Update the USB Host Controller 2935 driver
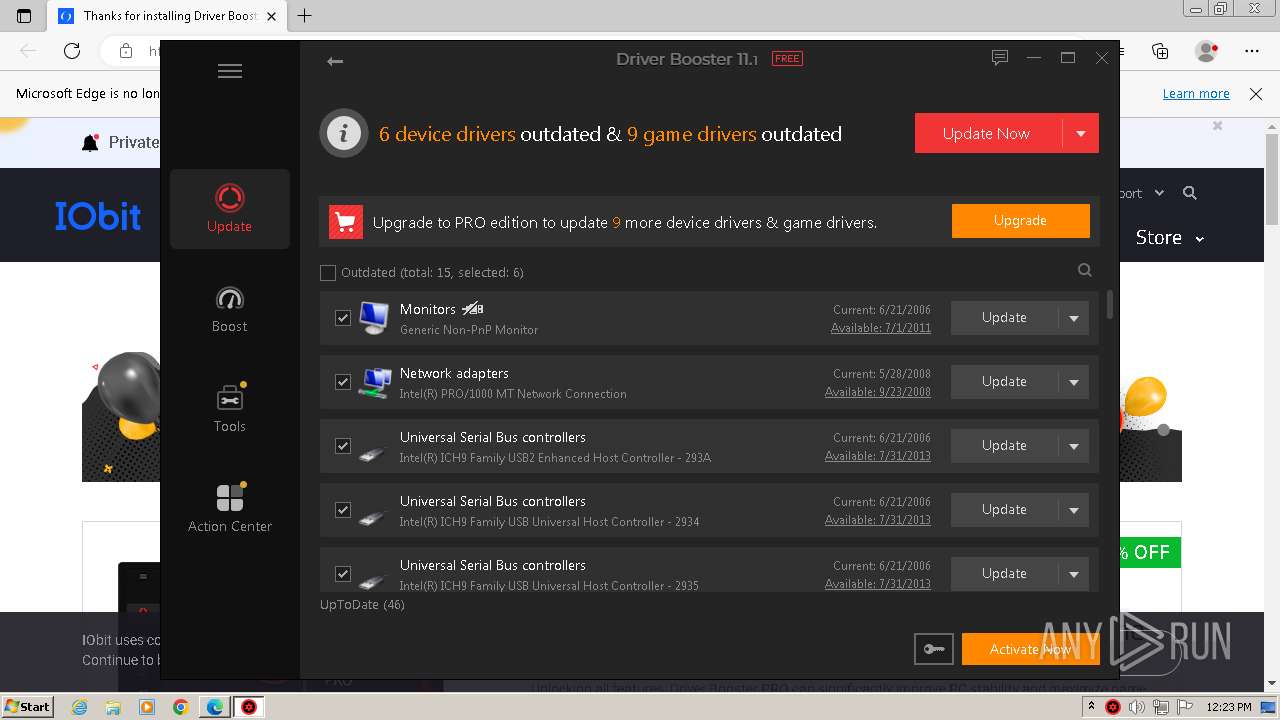 tap(1004, 573)
